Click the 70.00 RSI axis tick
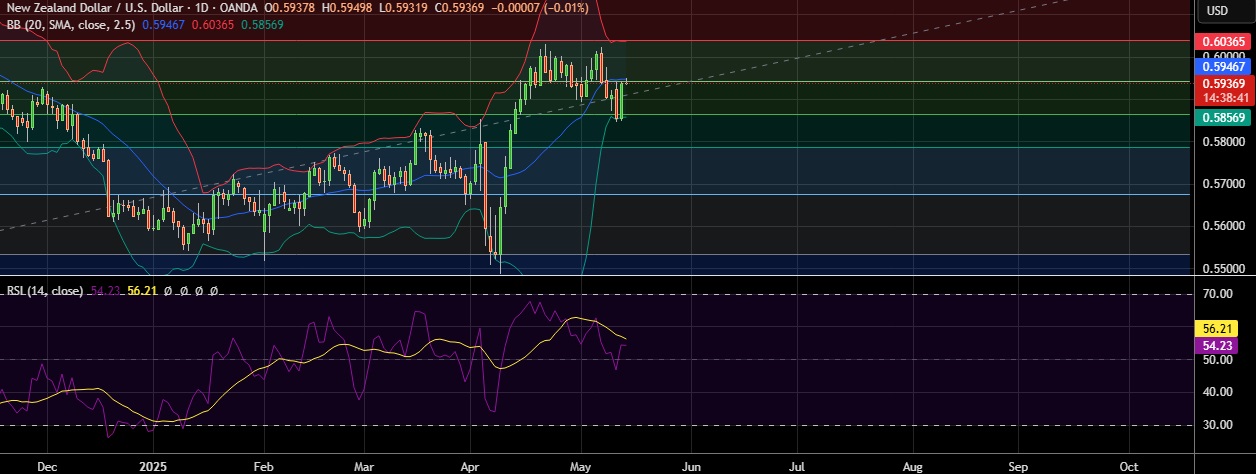Image resolution: width=1256 pixels, height=474 pixels. [1216, 295]
